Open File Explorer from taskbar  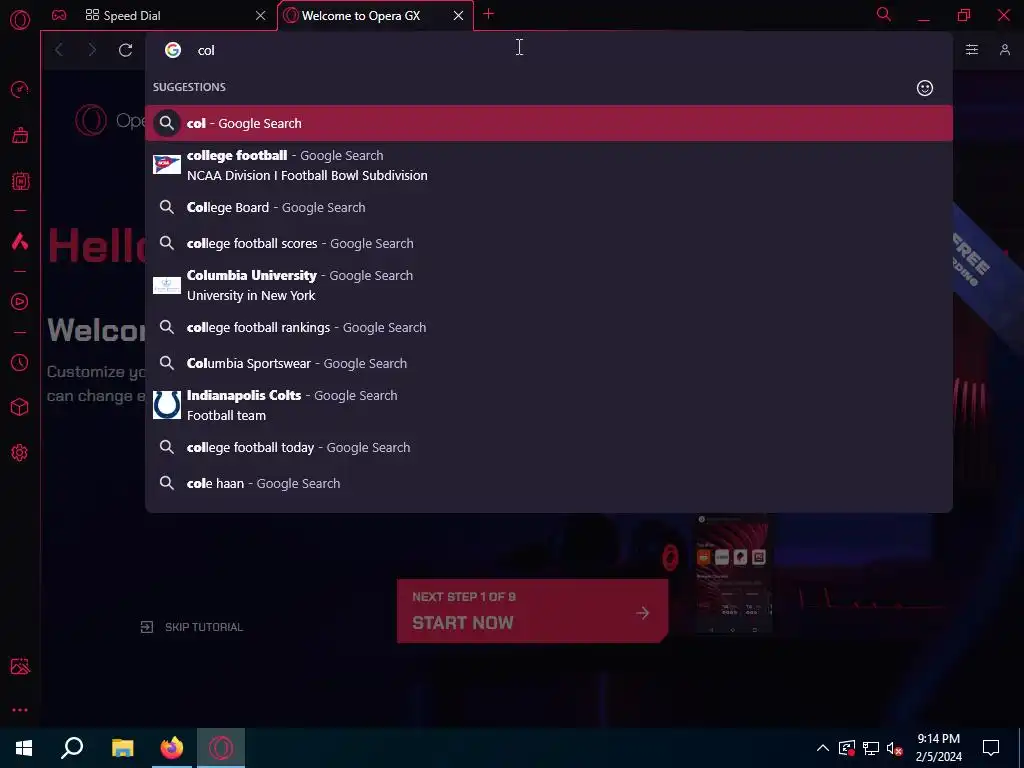[122, 748]
